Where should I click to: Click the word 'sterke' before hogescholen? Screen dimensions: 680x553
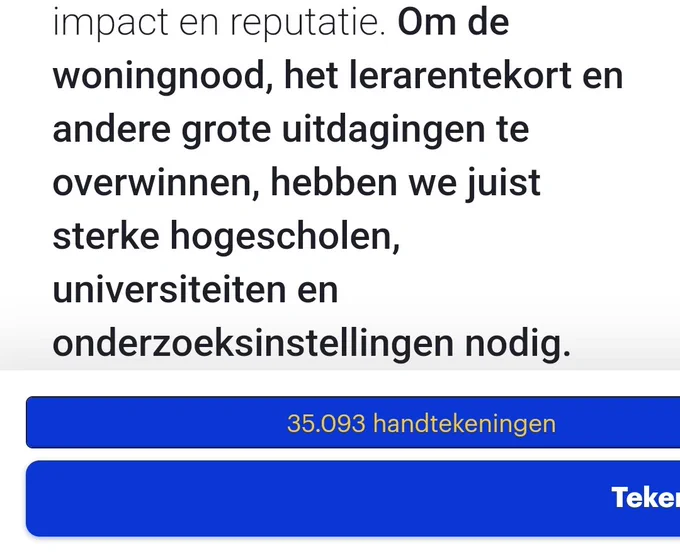[106, 236]
